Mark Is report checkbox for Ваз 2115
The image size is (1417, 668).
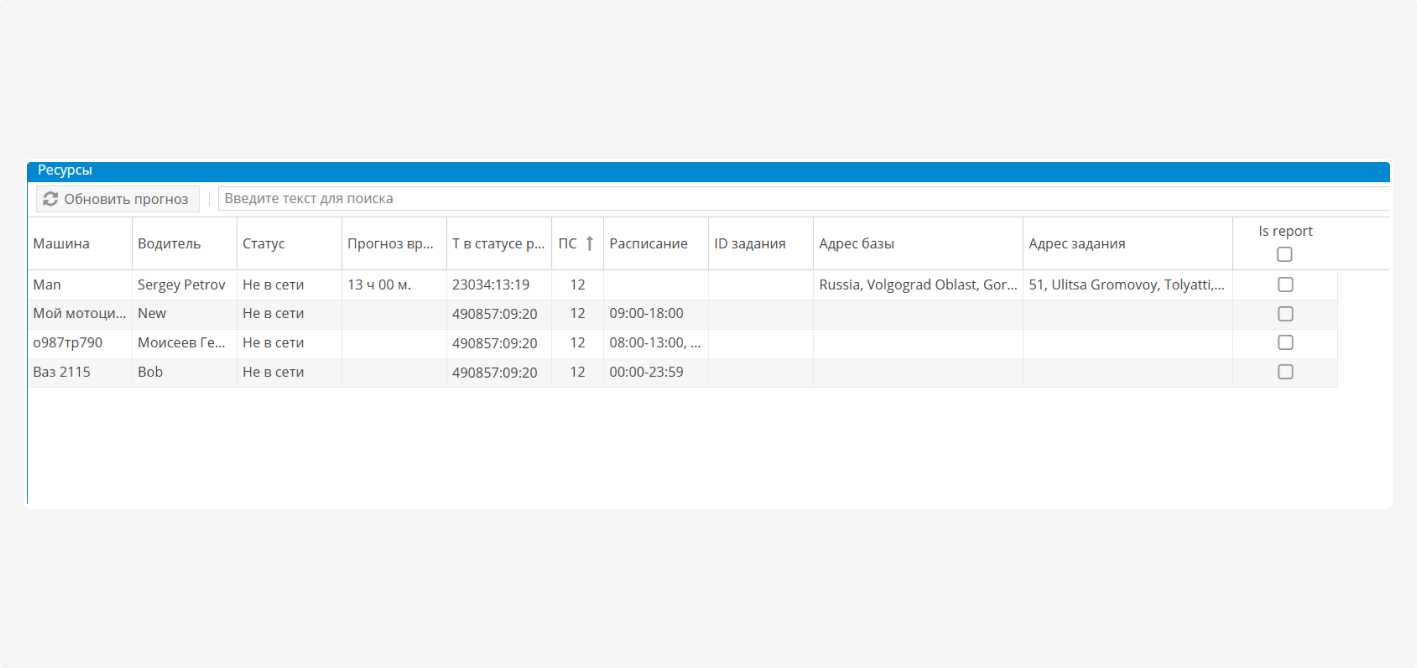point(1285,372)
